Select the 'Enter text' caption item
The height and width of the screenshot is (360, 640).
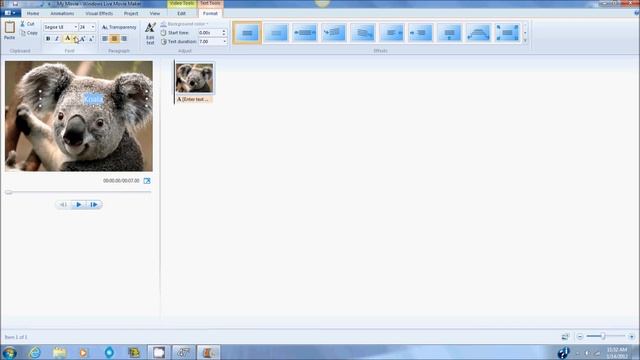194,99
